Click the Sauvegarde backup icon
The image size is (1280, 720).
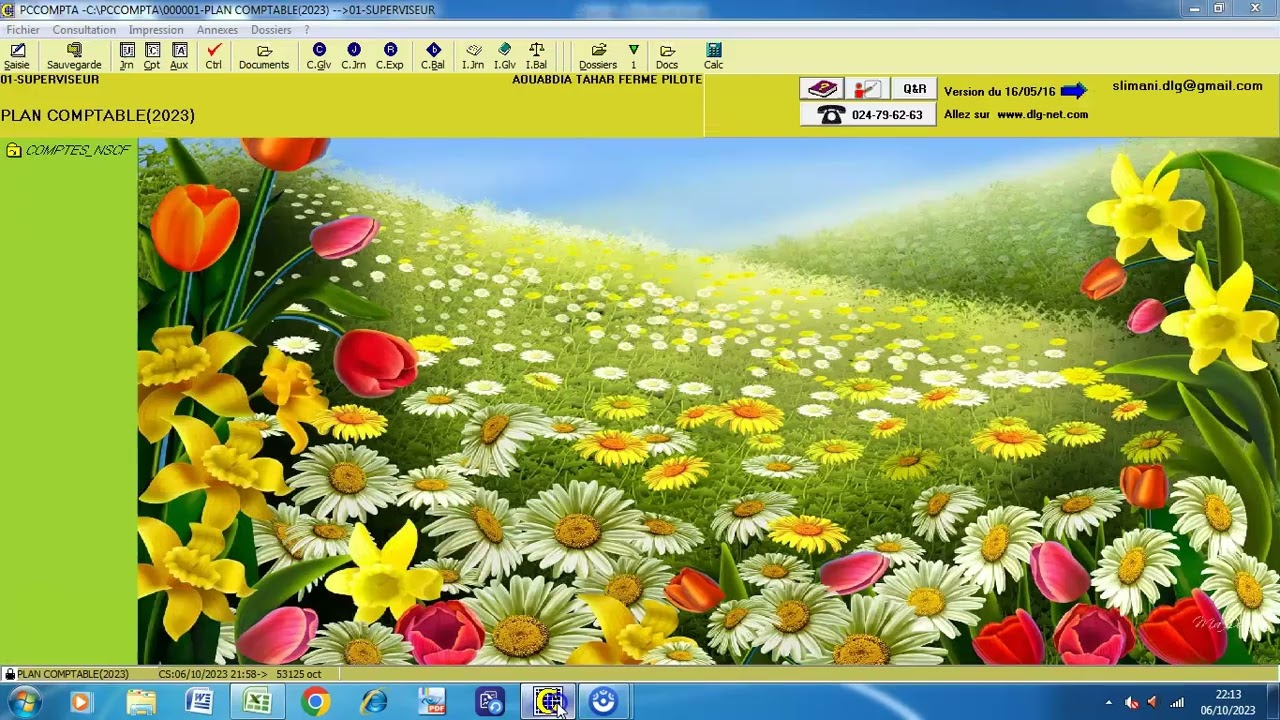[74, 56]
